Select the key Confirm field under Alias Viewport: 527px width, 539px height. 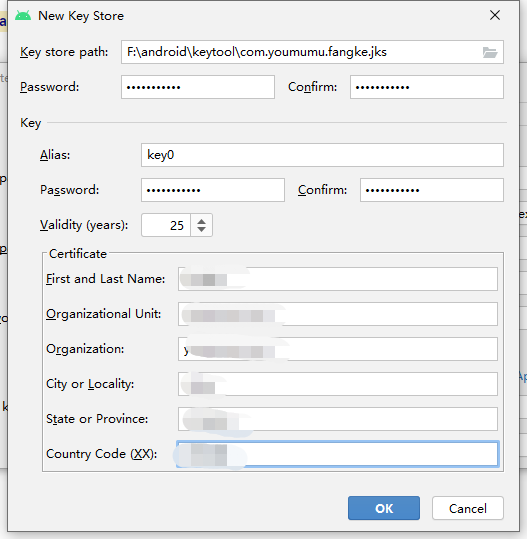pyautogui.click(x=432, y=190)
